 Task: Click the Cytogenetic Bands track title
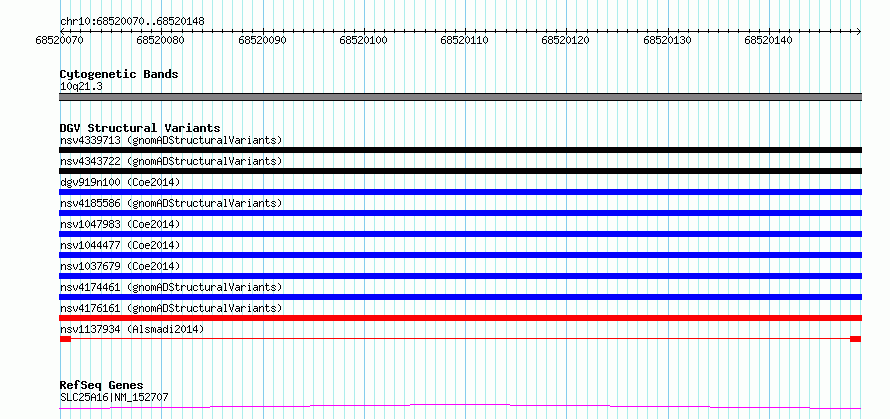[119, 74]
